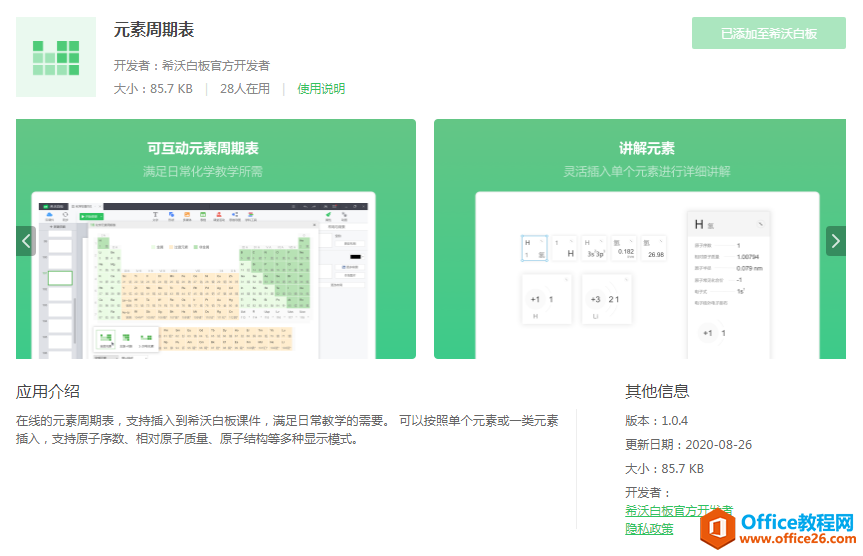The height and width of the screenshot is (556, 863).
Task: Go to the previous screenshot with left arrow
Action: 26,240
